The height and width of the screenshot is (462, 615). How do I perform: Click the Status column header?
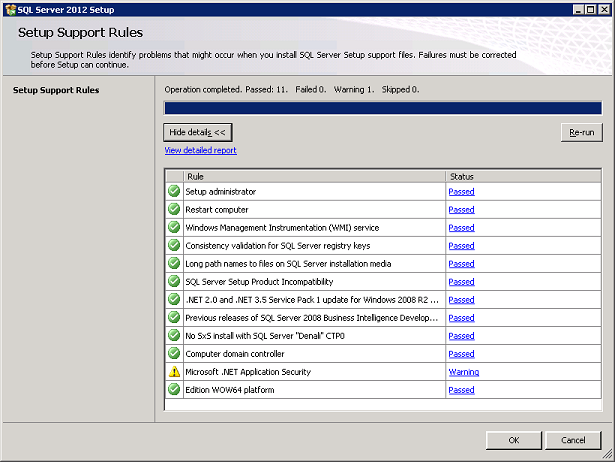[x=523, y=176]
